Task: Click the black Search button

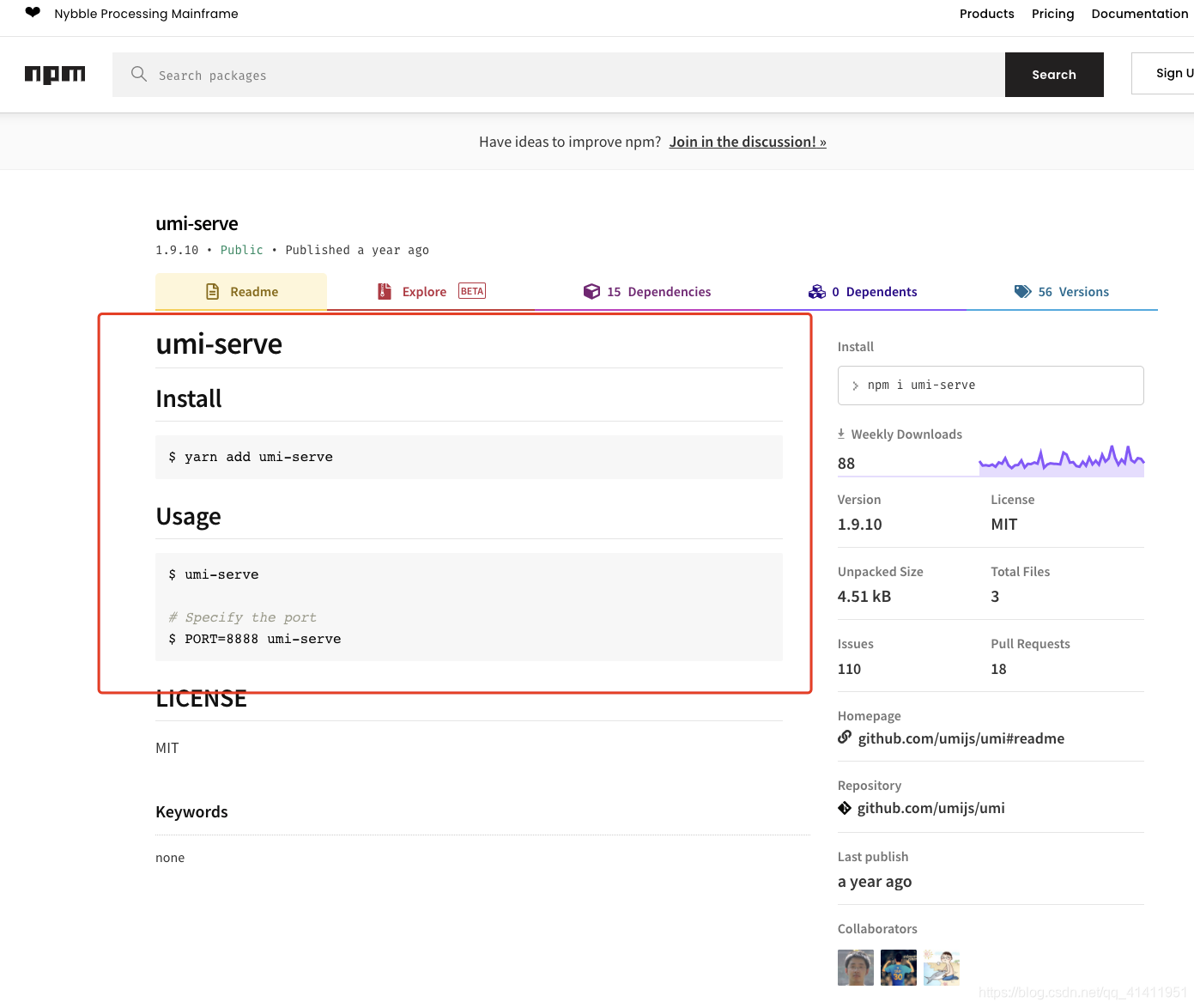Action: click(1054, 75)
